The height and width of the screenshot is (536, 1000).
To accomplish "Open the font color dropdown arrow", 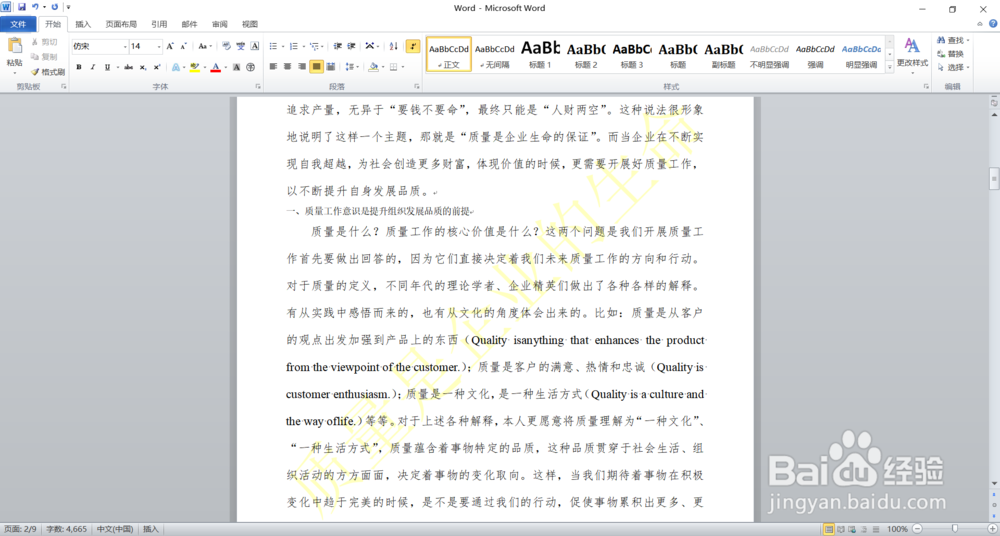I will pyautogui.click(x=225, y=66).
